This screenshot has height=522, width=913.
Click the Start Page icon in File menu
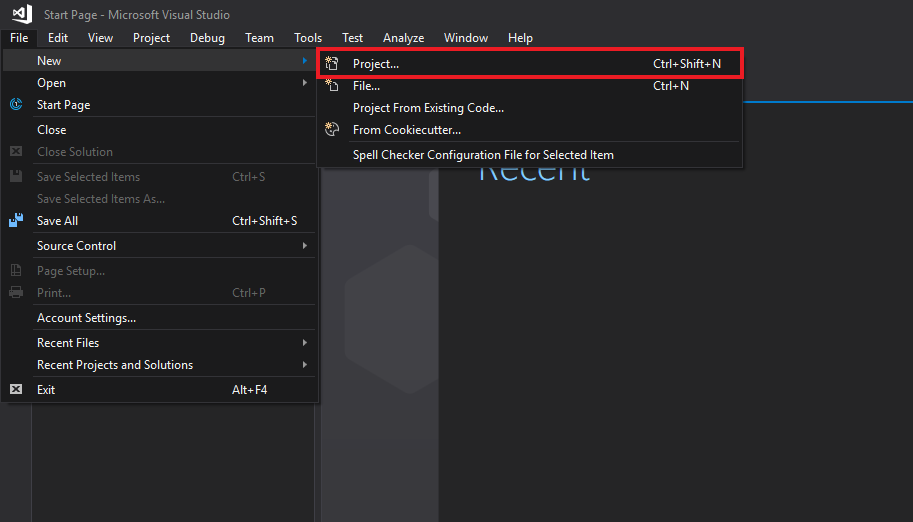click(16, 105)
